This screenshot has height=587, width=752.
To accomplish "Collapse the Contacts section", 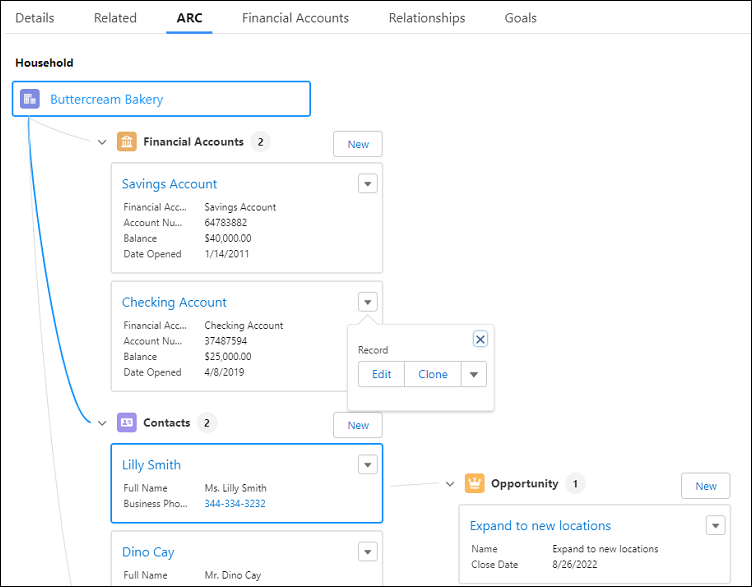I will (102, 423).
